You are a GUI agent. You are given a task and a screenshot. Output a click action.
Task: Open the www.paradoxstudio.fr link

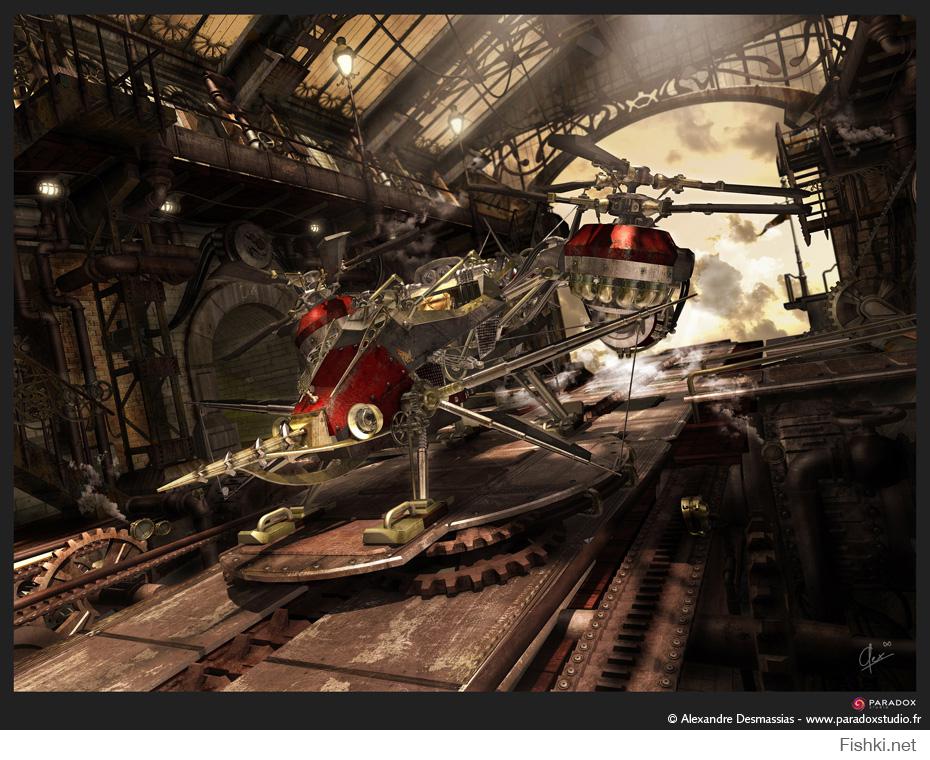click(x=863, y=719)
